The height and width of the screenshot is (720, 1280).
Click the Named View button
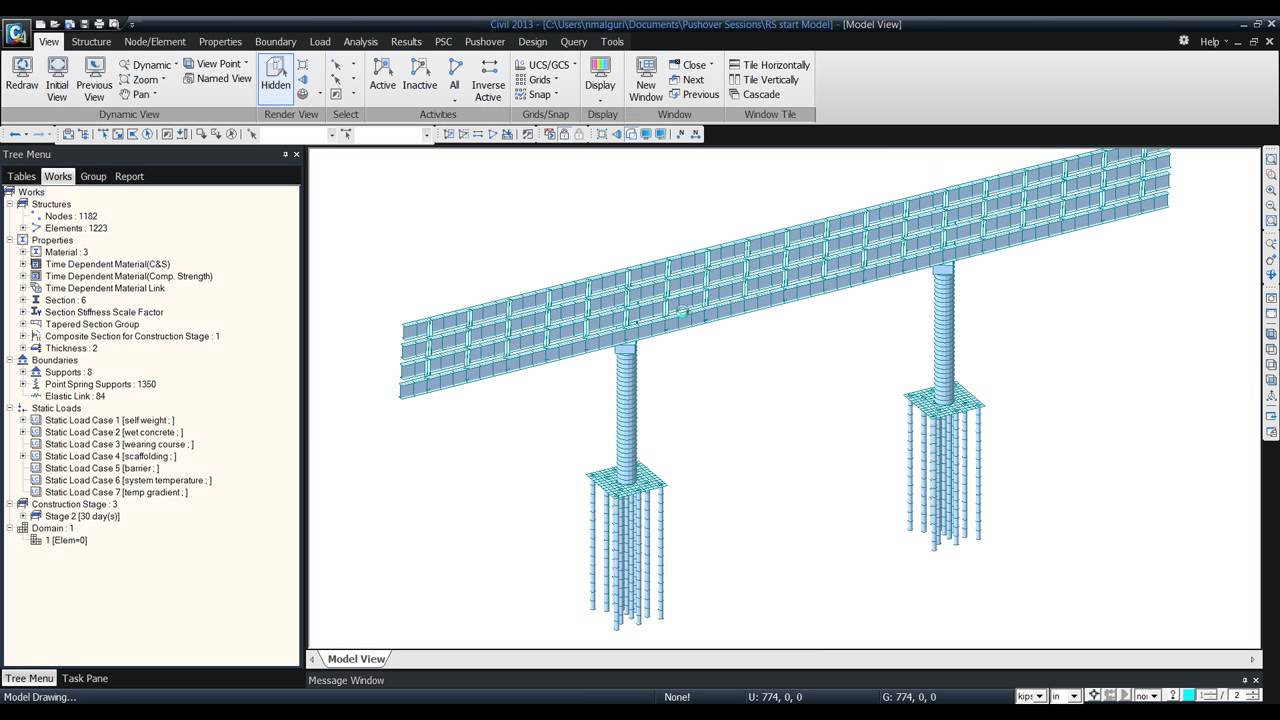[217, 79]
